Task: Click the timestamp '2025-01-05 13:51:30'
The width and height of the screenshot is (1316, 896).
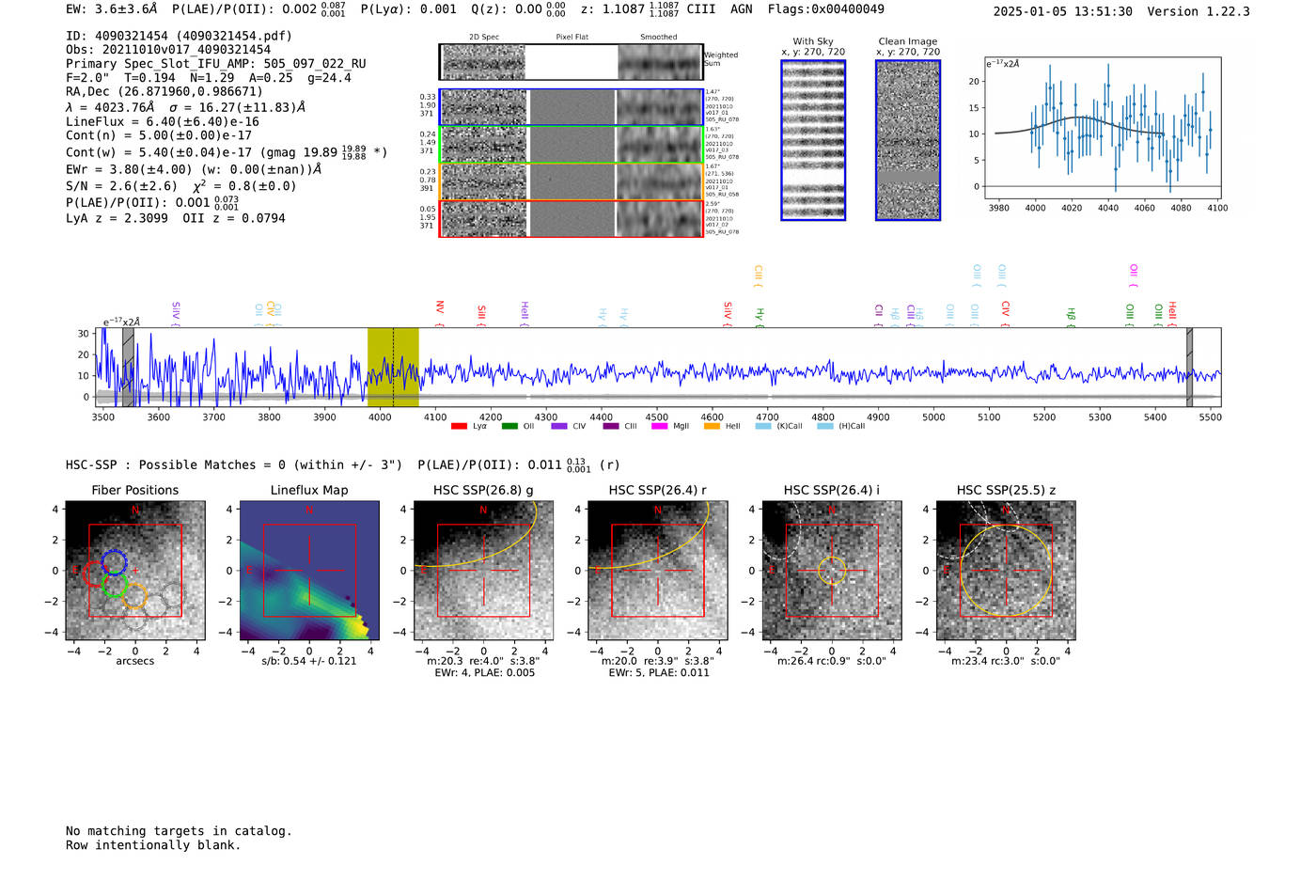Action: tap(1063, 11)
